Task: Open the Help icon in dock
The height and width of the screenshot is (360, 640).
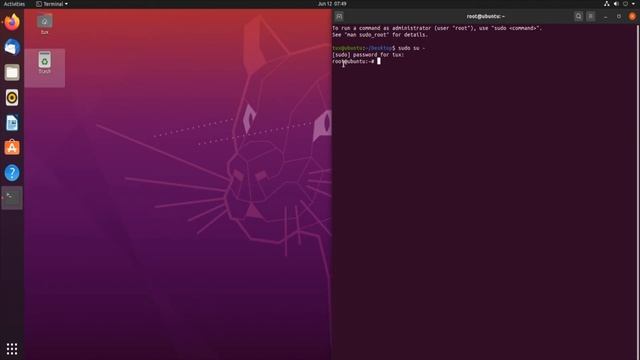Action: pos(12,173)
